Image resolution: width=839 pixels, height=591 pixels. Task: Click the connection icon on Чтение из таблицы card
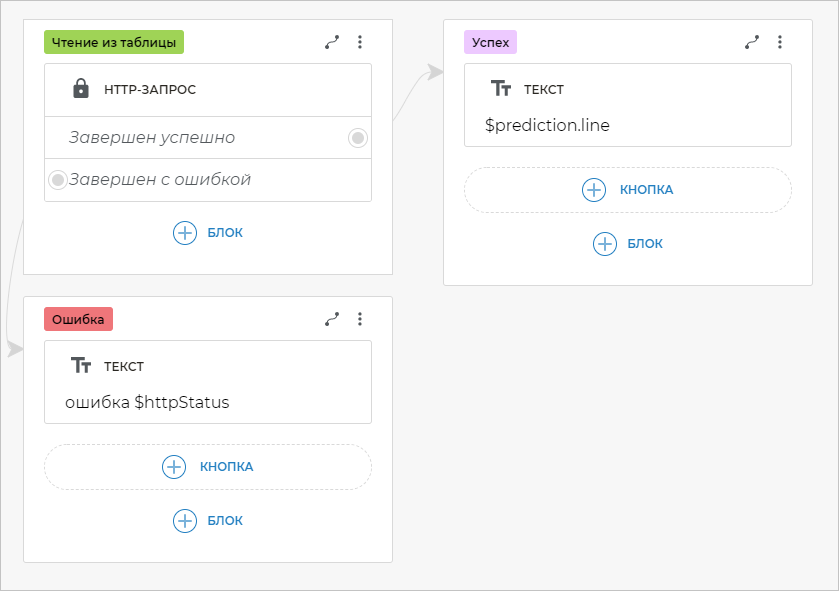click(332, 42)
